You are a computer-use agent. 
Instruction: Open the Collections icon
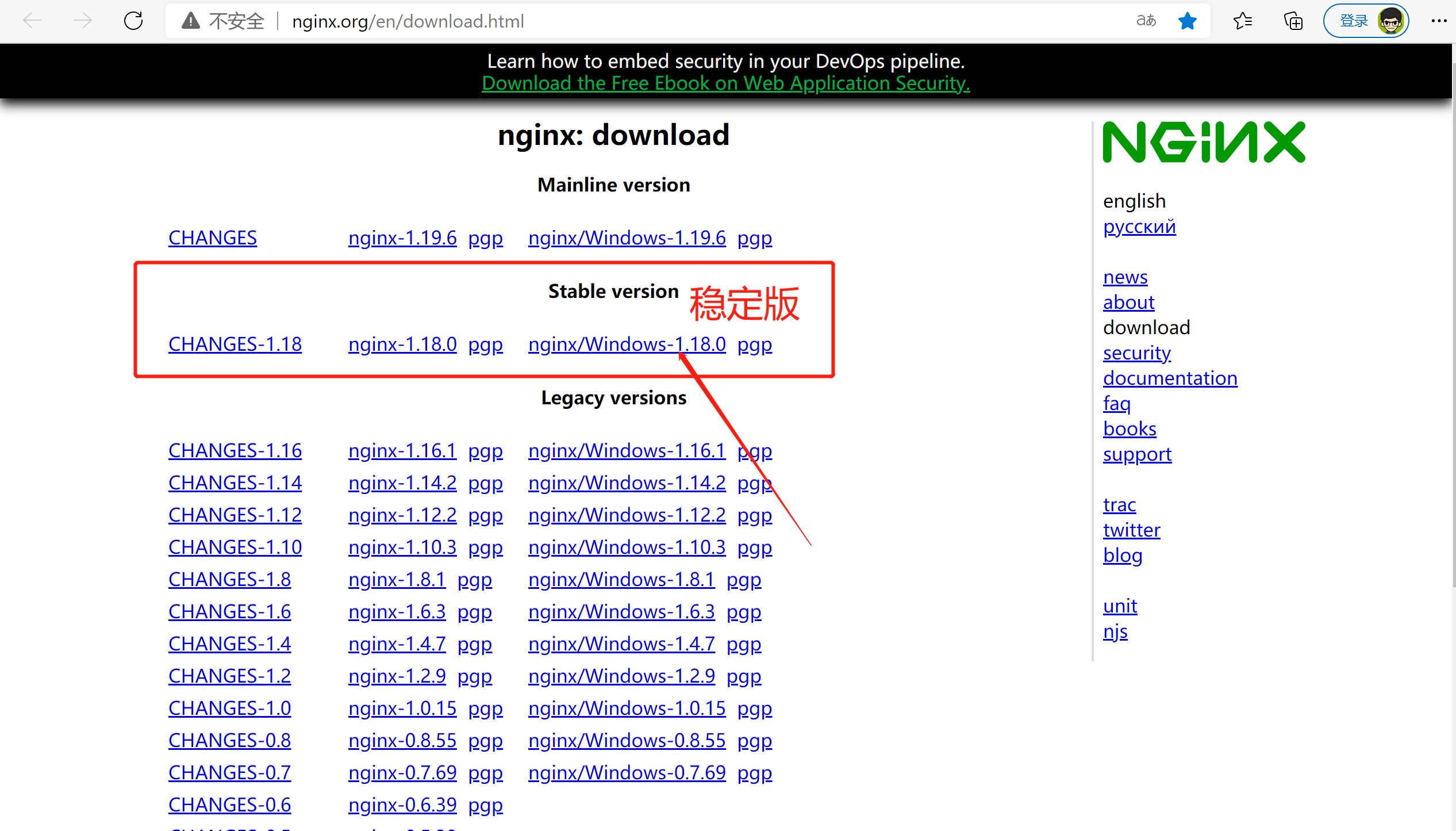point(1293,21)
